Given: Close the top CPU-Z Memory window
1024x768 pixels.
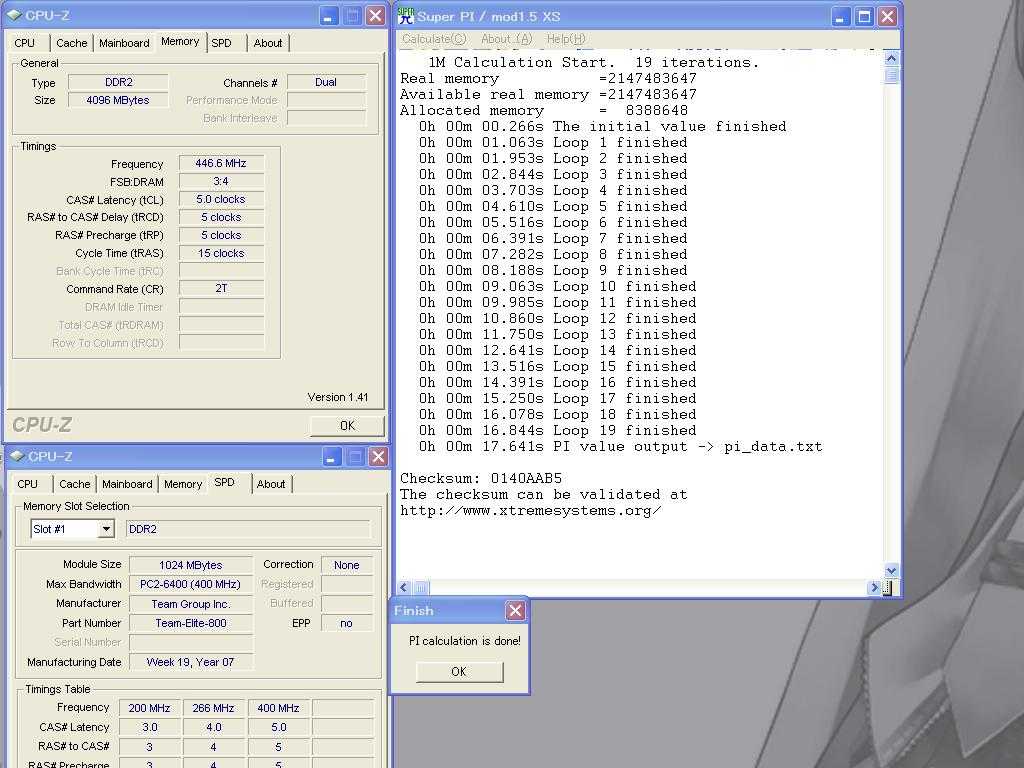Looking at the screenshot, I should [x=375, y=16].
